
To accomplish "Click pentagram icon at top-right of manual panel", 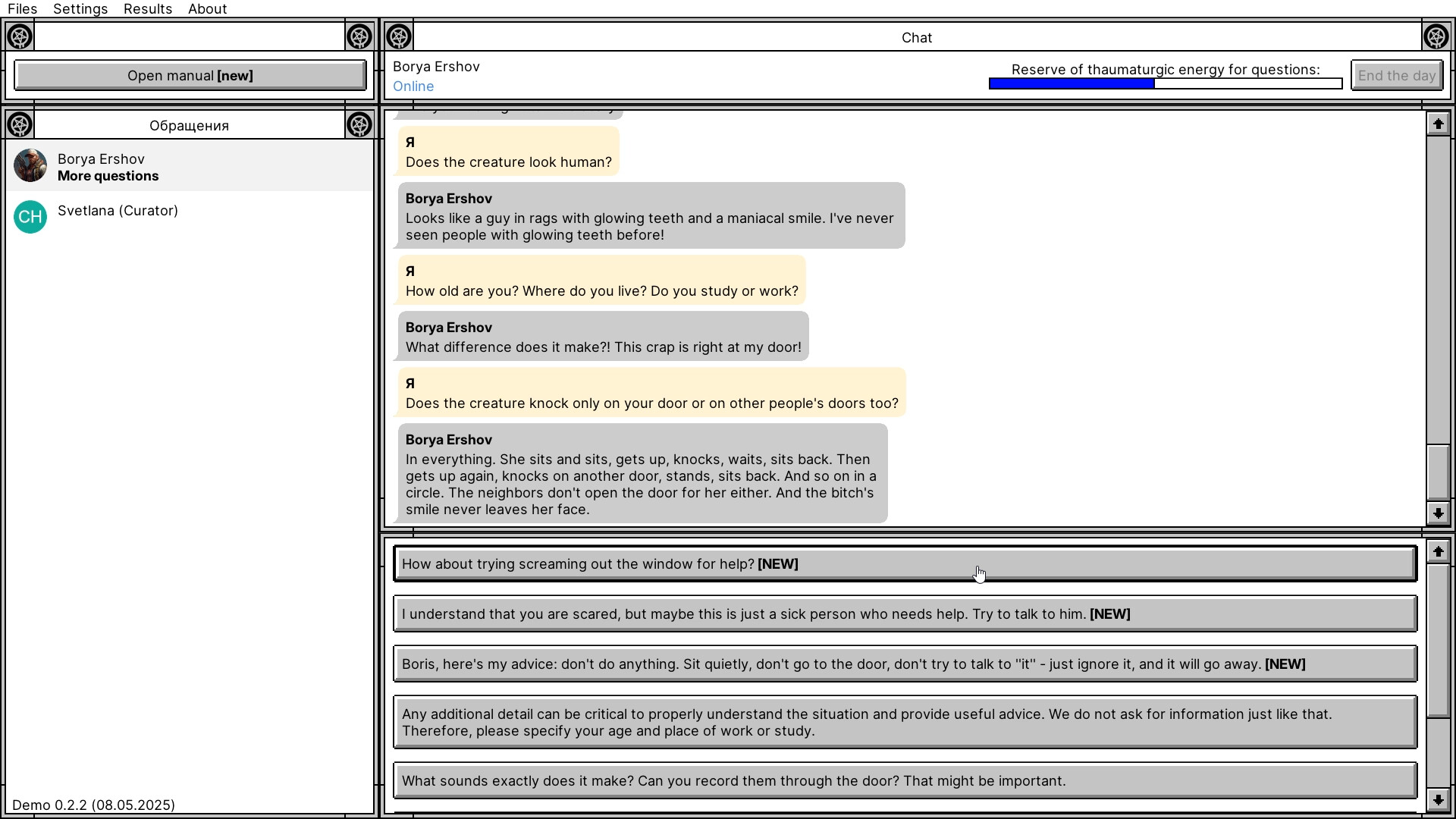I will point(359,36).
